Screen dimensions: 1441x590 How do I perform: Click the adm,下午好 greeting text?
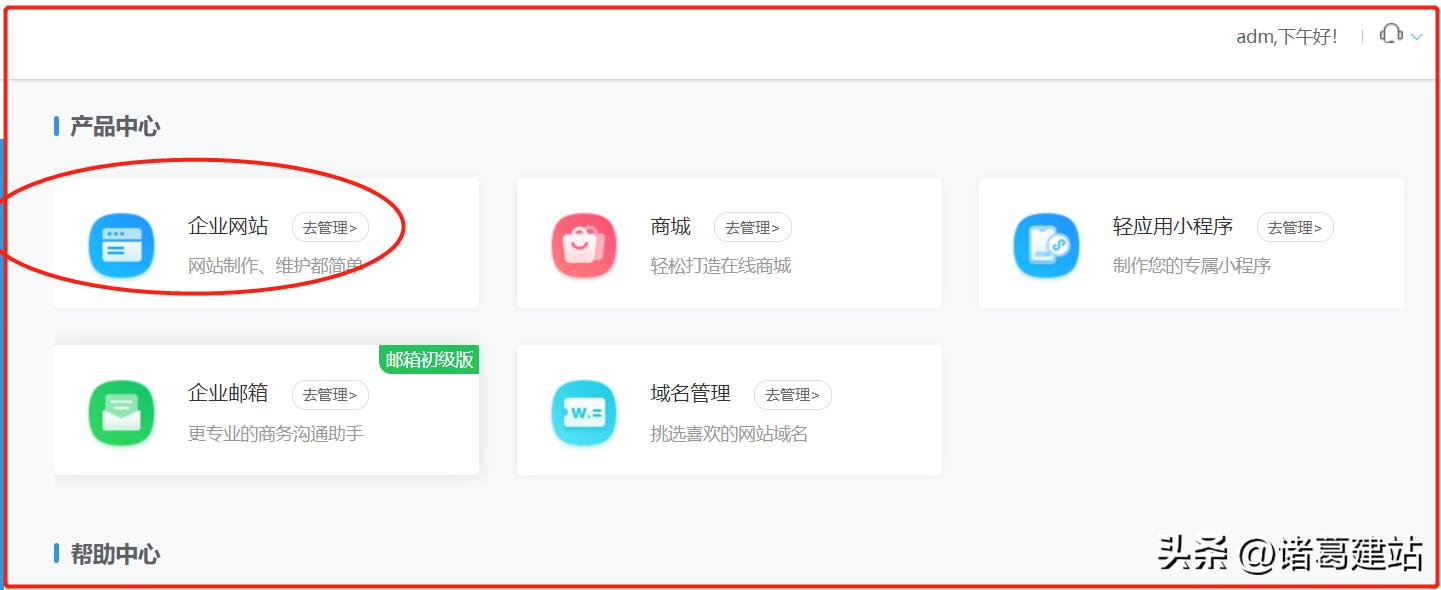point(1287,37)
